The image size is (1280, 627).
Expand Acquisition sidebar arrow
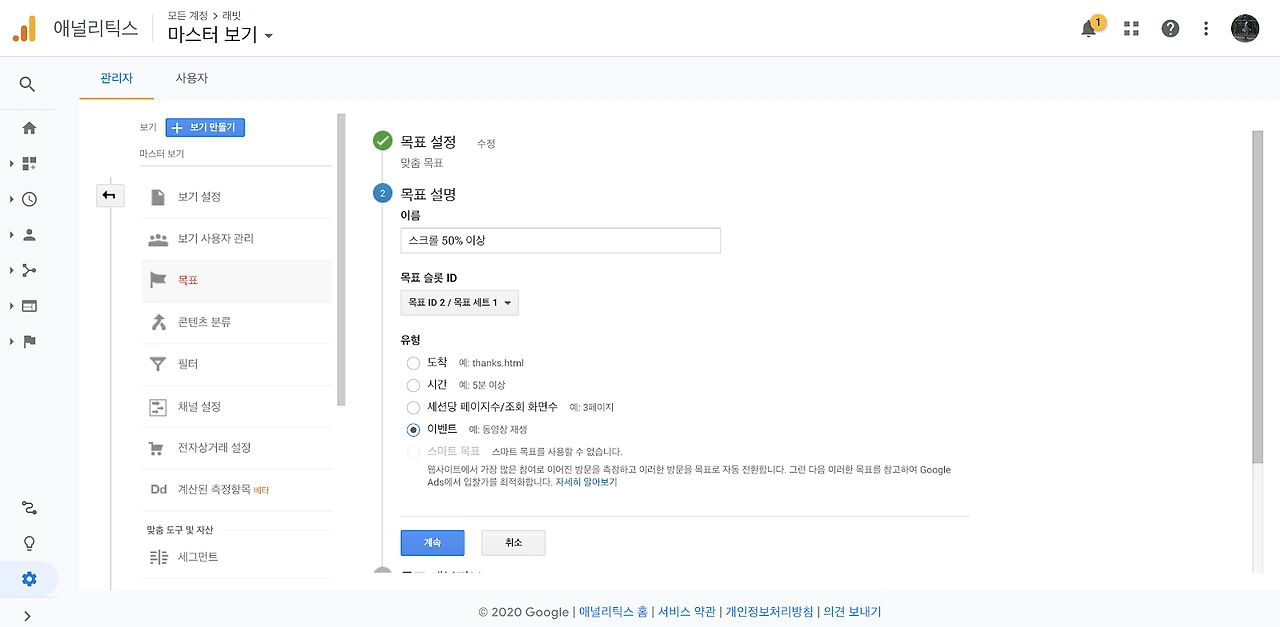[11, 270]
